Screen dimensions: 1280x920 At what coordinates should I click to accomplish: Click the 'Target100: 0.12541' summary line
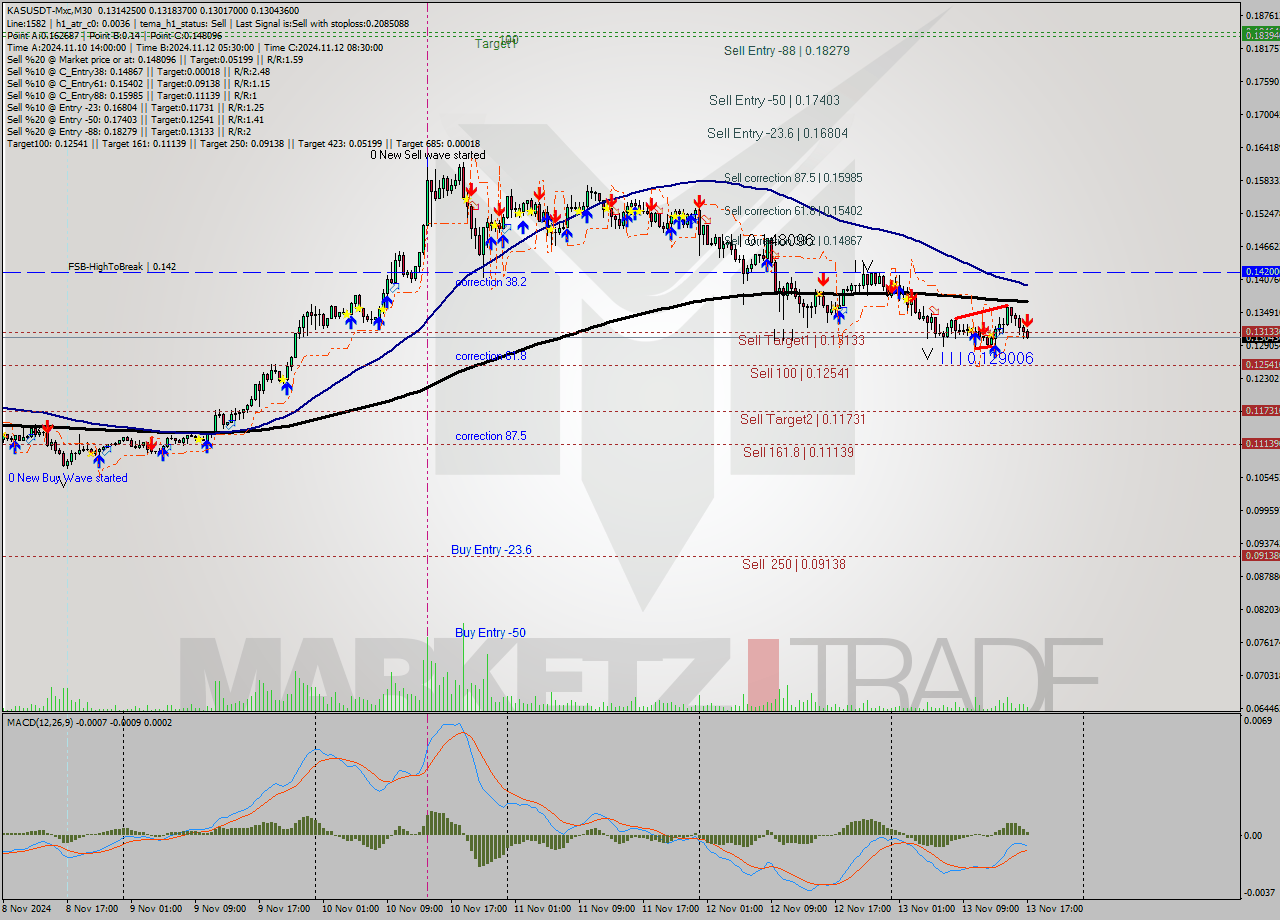tap(243, 143)
